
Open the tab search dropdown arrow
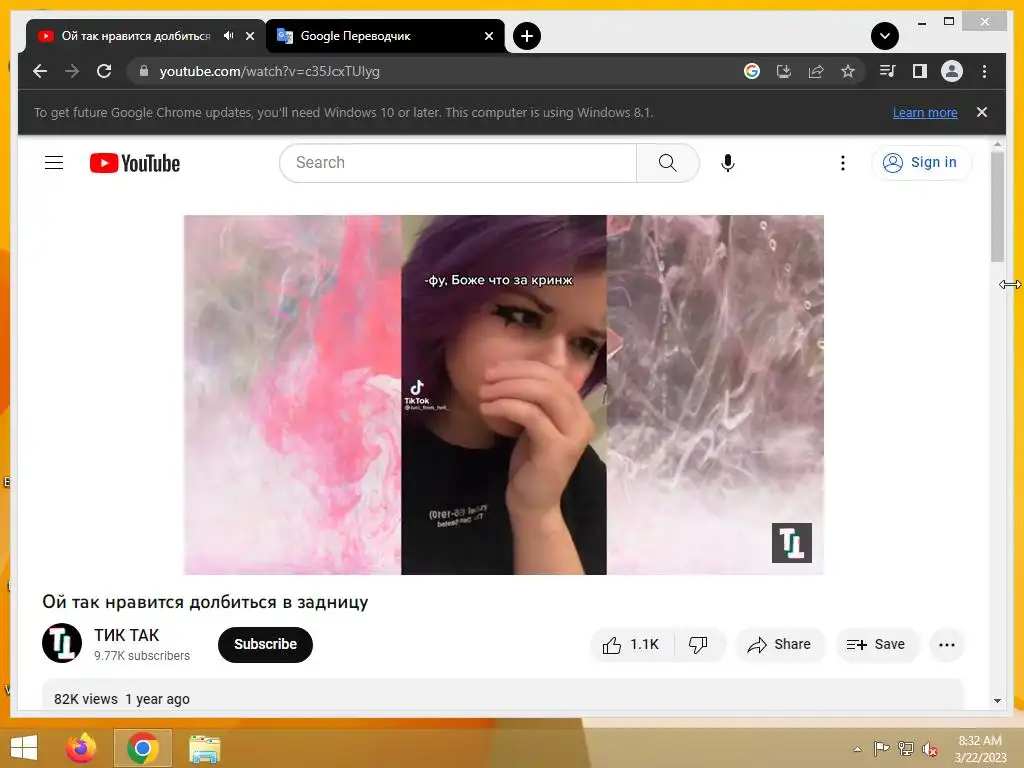point(884,36)
